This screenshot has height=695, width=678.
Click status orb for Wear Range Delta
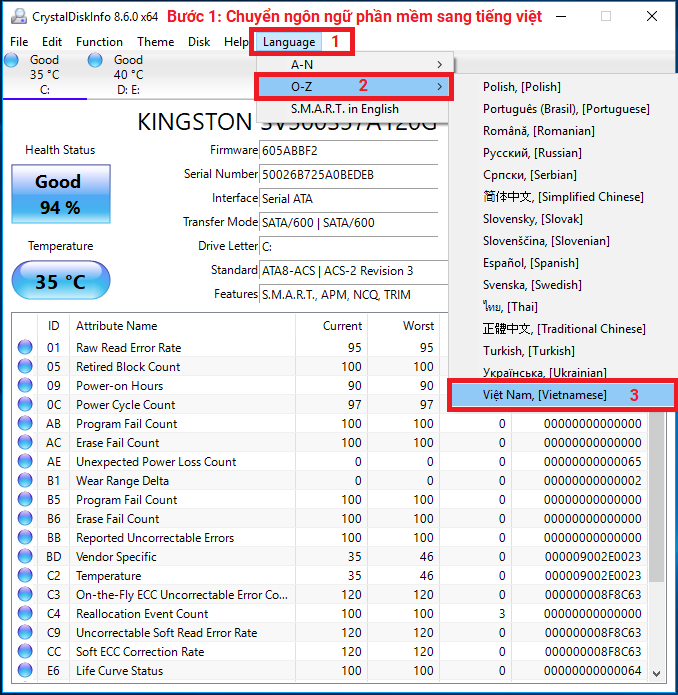click(25, 480)
